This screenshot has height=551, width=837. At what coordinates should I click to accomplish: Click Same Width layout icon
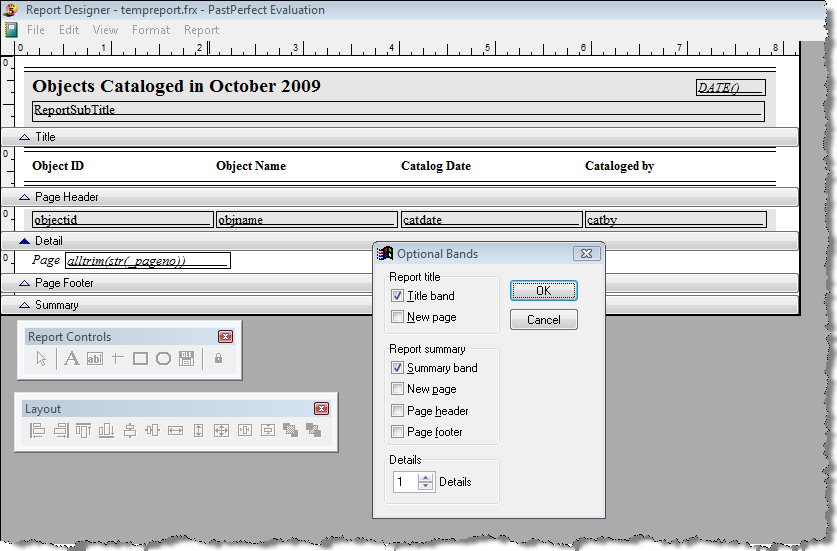[175, 430]
